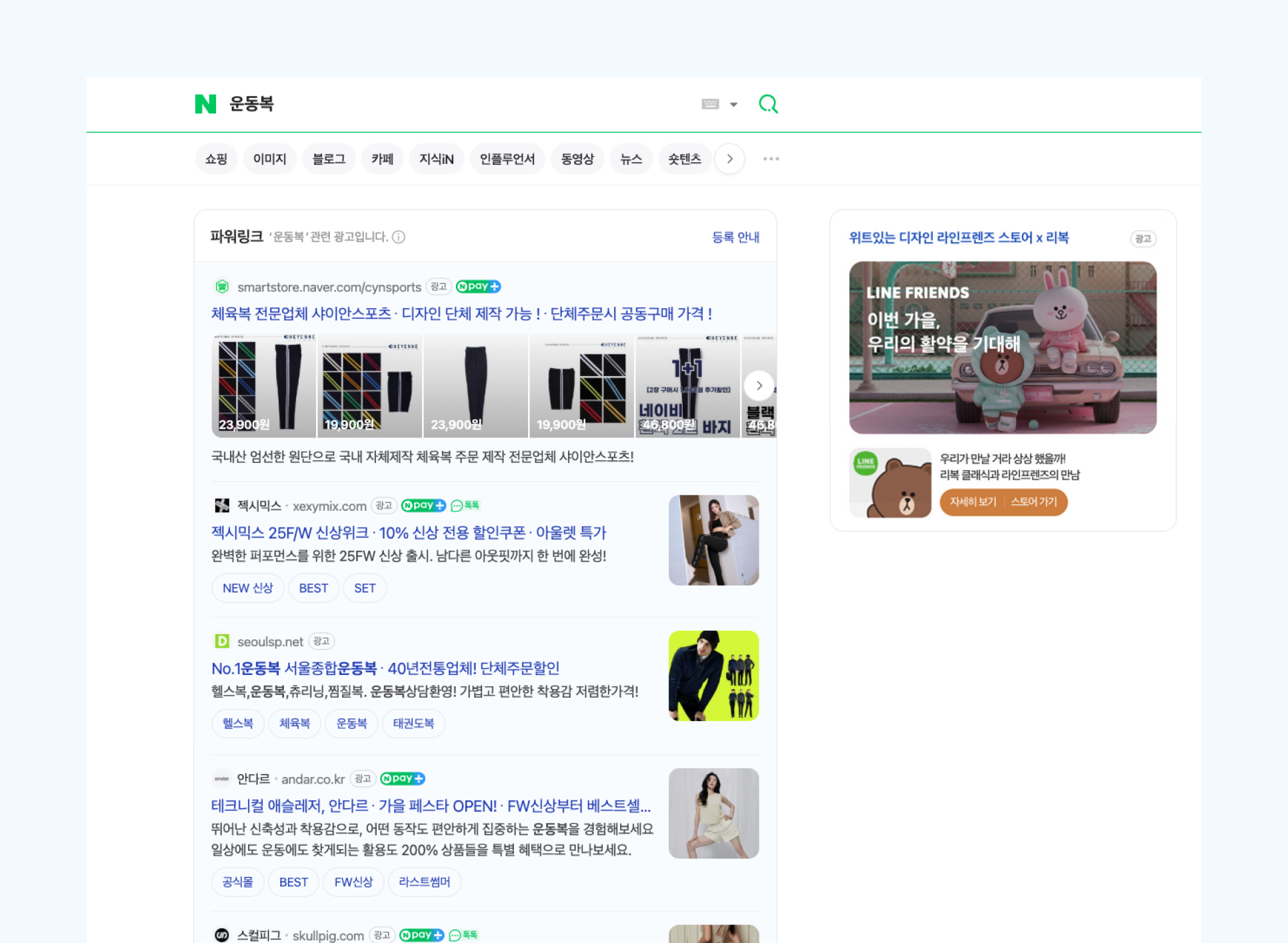Open the first 23,900원 striped pants thumbnail
This screenshot has height=943, width=1288.
tap(263, 385)
